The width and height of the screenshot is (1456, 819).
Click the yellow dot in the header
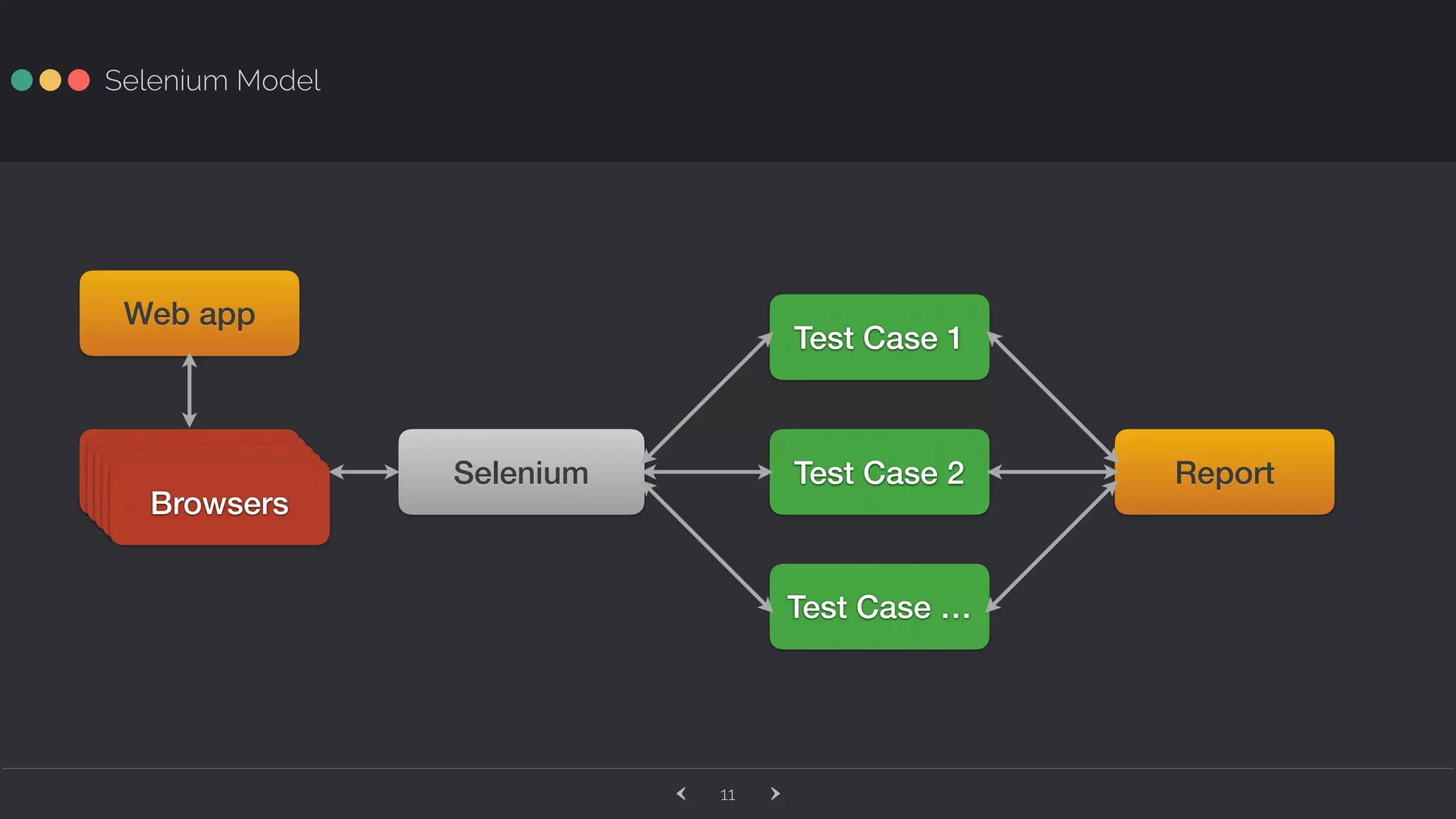point(50,80)
